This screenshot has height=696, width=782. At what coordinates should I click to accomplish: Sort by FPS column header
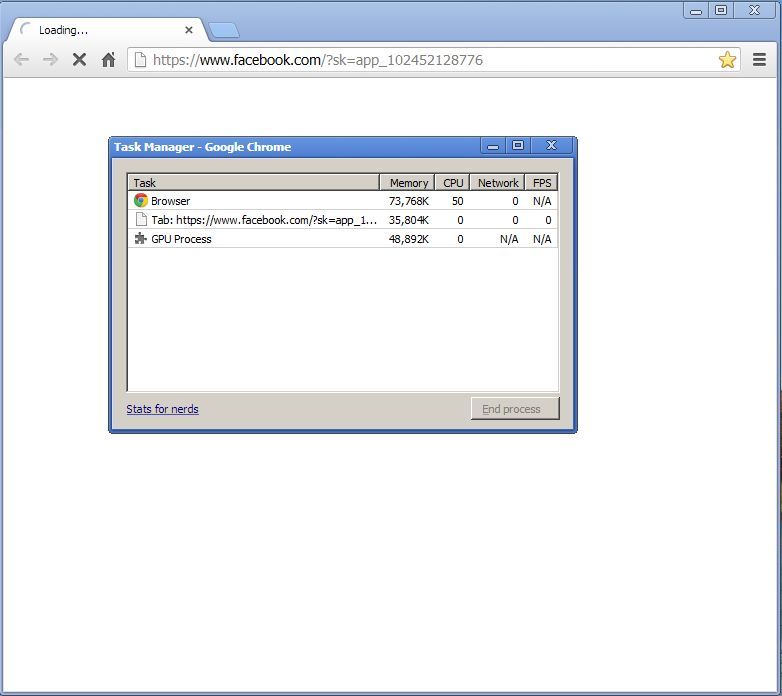point(542,182)
